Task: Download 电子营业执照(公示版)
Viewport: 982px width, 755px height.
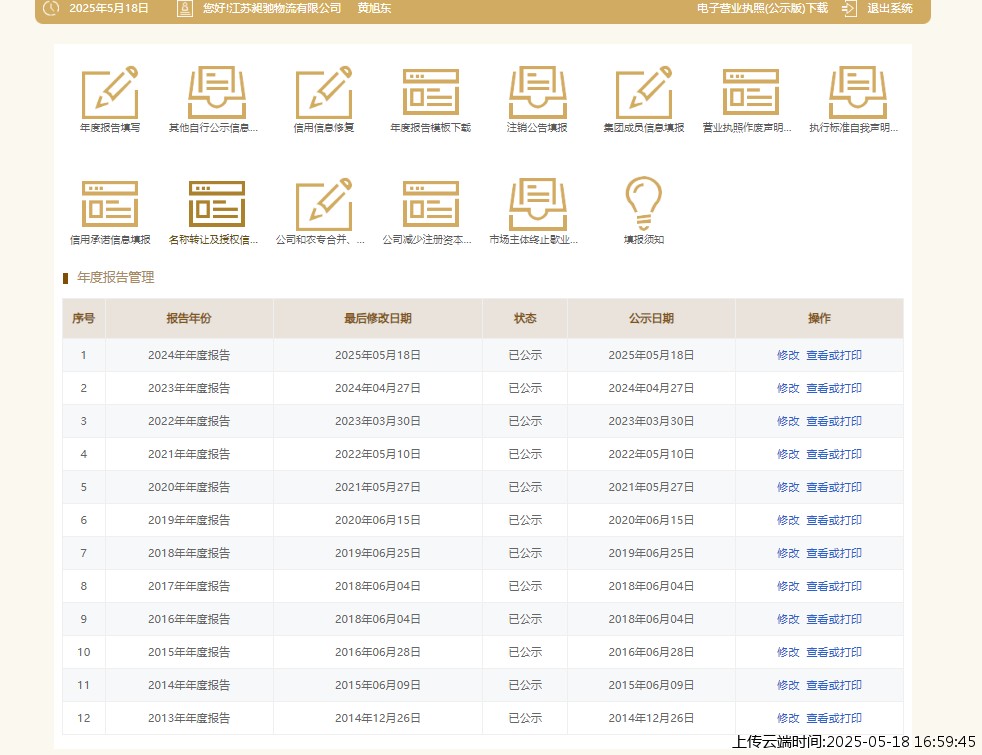Action: click(x=762, y=8)
